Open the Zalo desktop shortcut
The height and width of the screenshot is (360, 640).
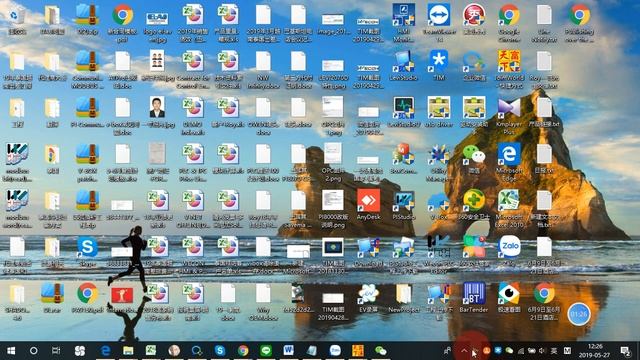pos(509,247)
